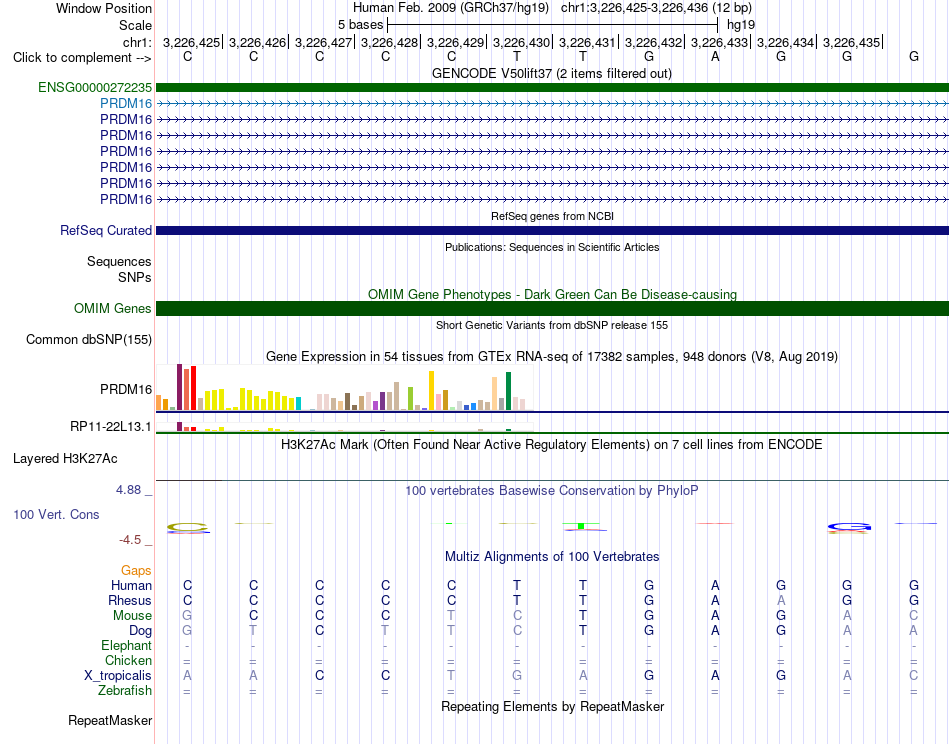Click the GTEx Gene Expression track title
Viewport: 950px width, 744px height.
tap(552, 356)
